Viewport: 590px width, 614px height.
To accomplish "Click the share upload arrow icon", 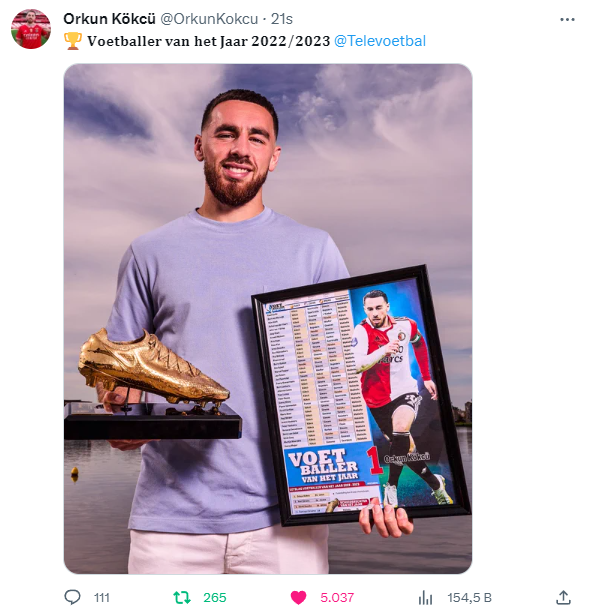I will 563,598.
